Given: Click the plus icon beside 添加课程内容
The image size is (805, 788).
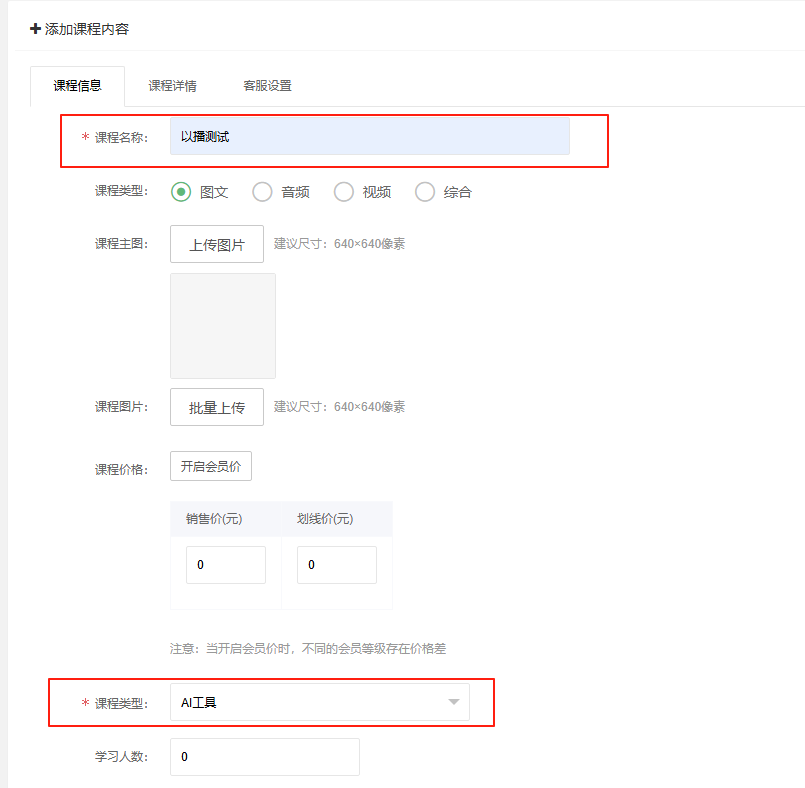Looking at the screenshot, I should 36,29.
